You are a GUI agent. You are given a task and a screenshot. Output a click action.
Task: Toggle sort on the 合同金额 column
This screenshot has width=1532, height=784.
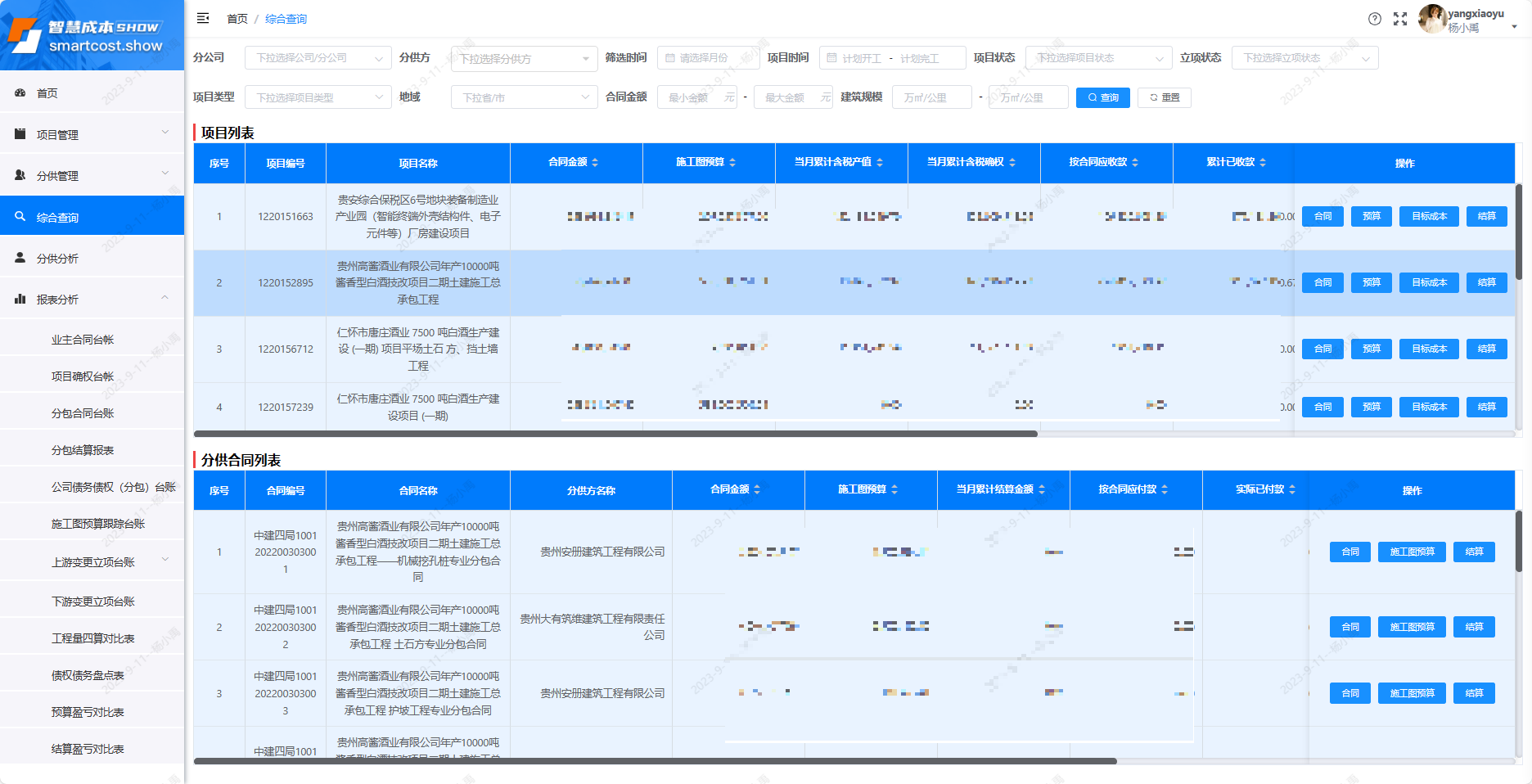[x=597, y=162]
